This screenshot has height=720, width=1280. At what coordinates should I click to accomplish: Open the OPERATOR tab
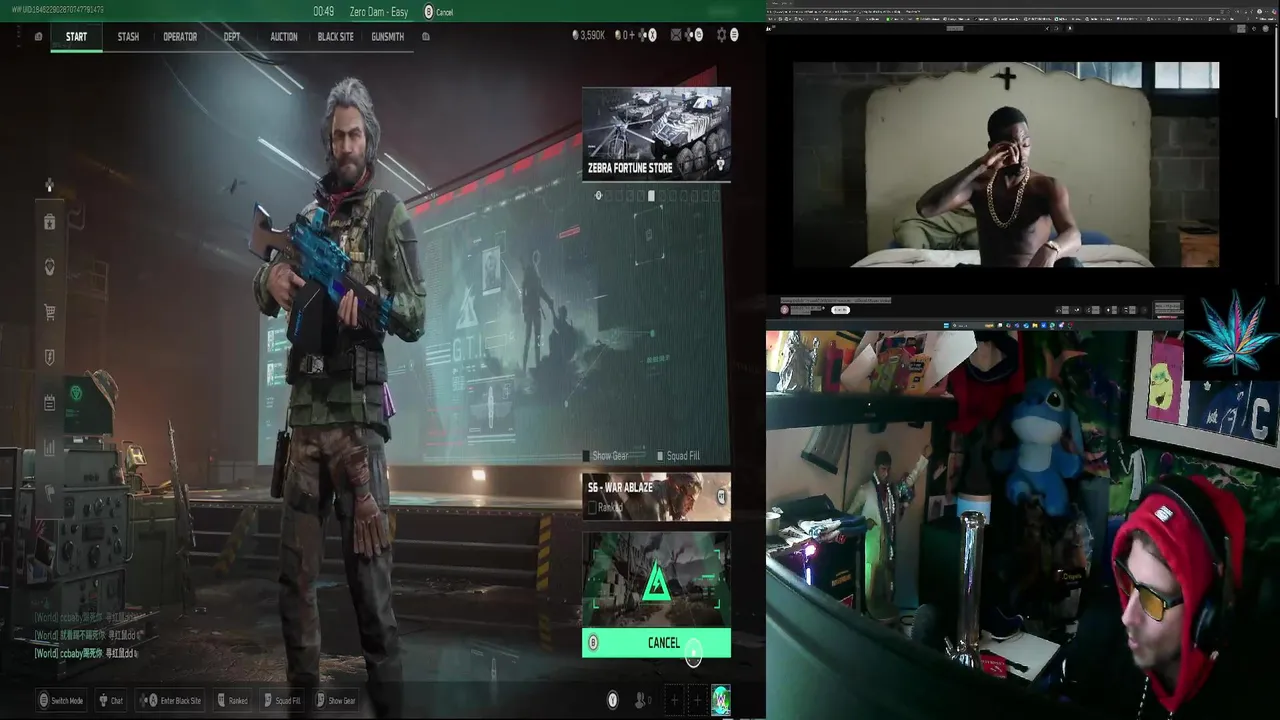[180, 37]
